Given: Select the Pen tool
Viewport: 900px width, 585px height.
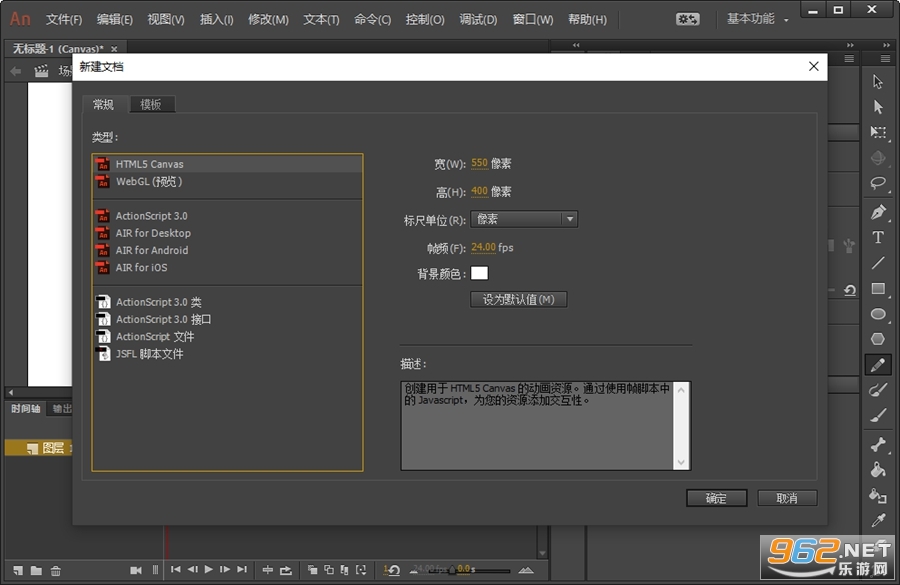Looking at the screenshot, I should point(878,212).
